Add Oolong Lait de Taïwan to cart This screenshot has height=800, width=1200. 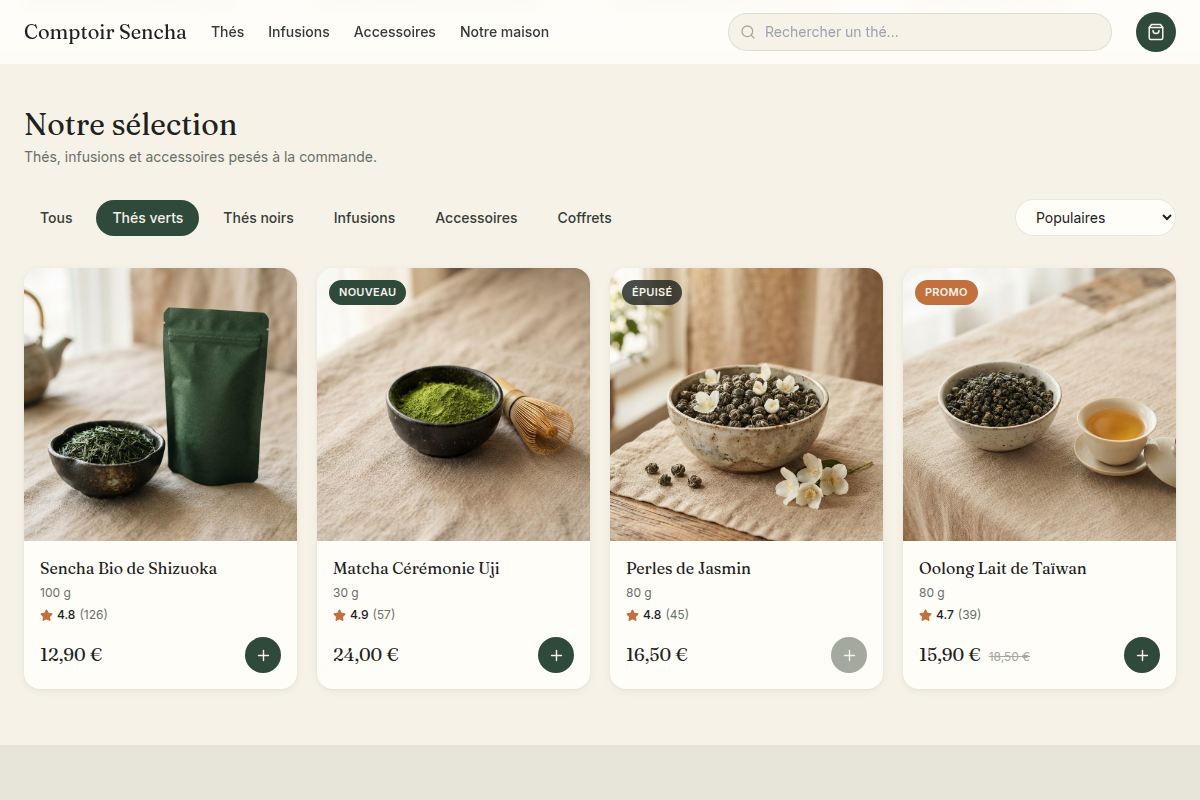1142,655
